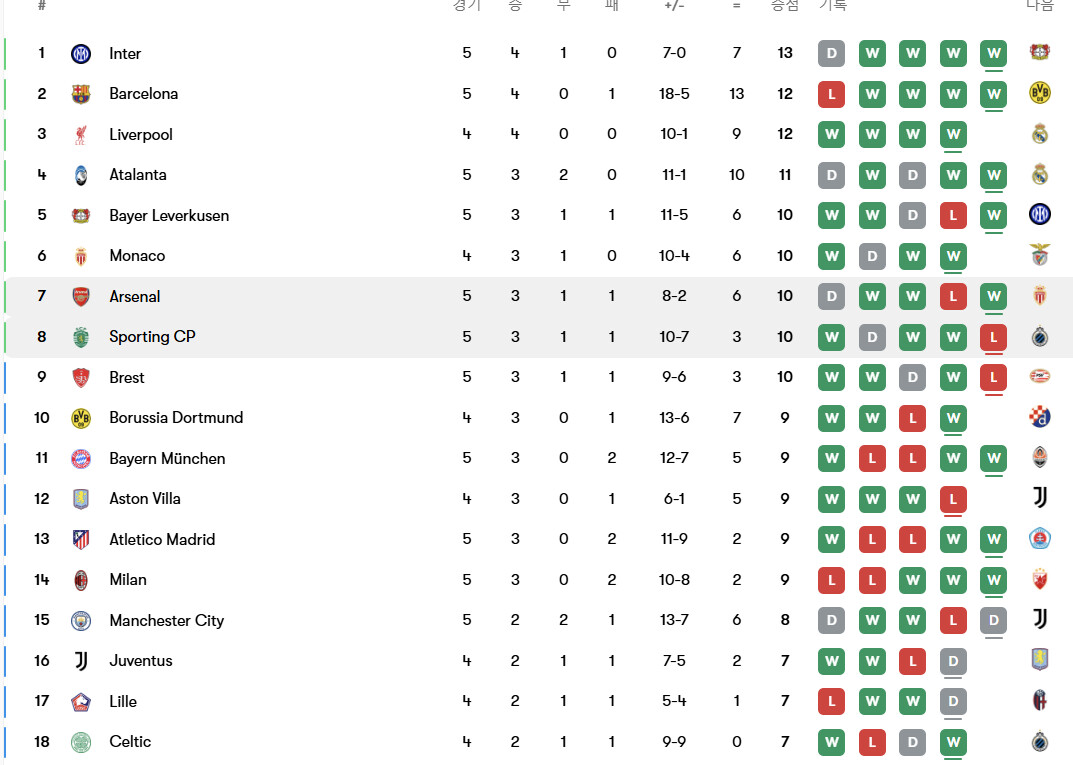1073x765 pixels.
Task: Open the Atalanta crest icon
Action: pos(81,175)
